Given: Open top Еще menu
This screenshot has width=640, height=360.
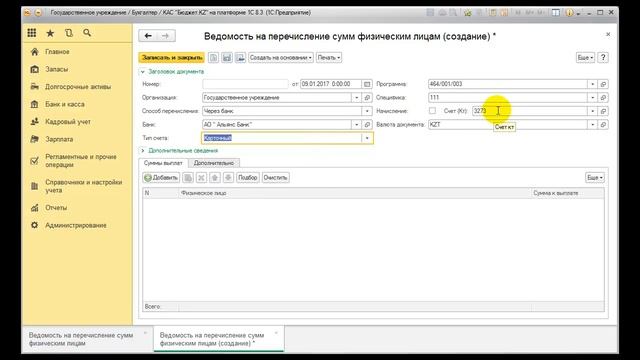Looking at the screenshot, I should click(x=585, y=58).
